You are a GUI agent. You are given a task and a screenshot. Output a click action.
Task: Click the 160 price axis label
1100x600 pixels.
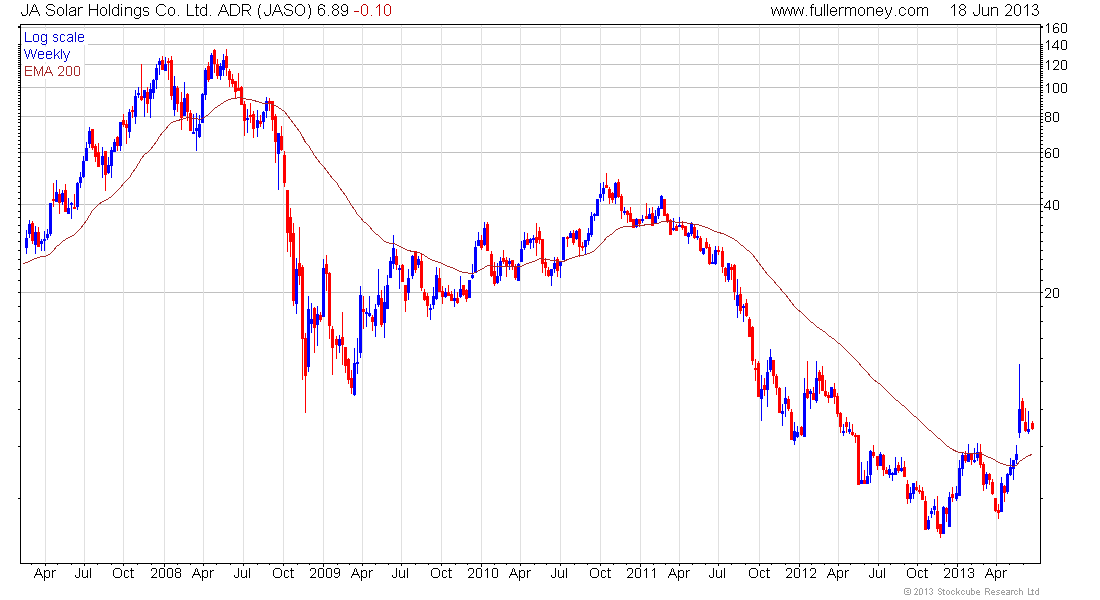1056,28
